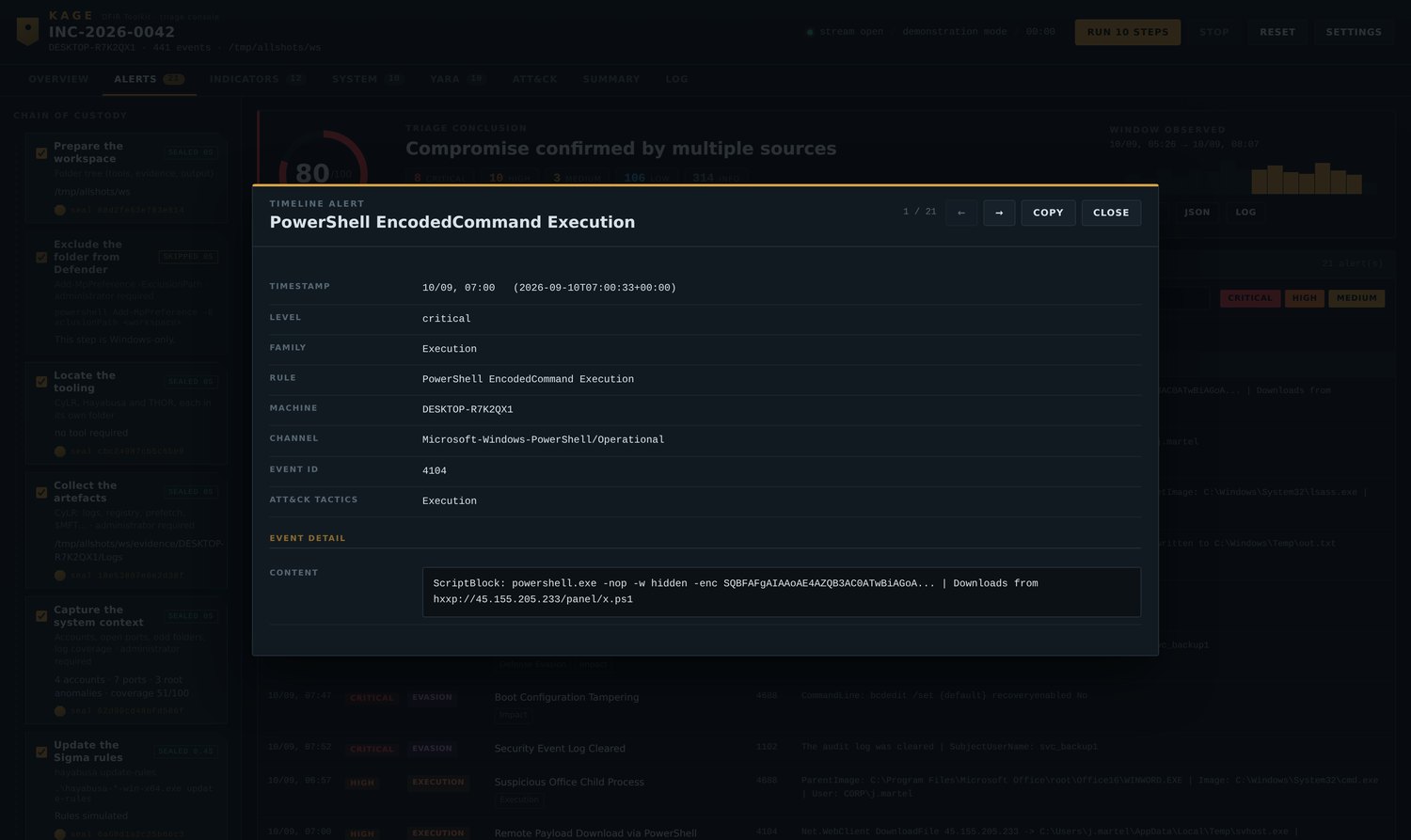Click the RUN 10 STEPS button

(1128, 32)
